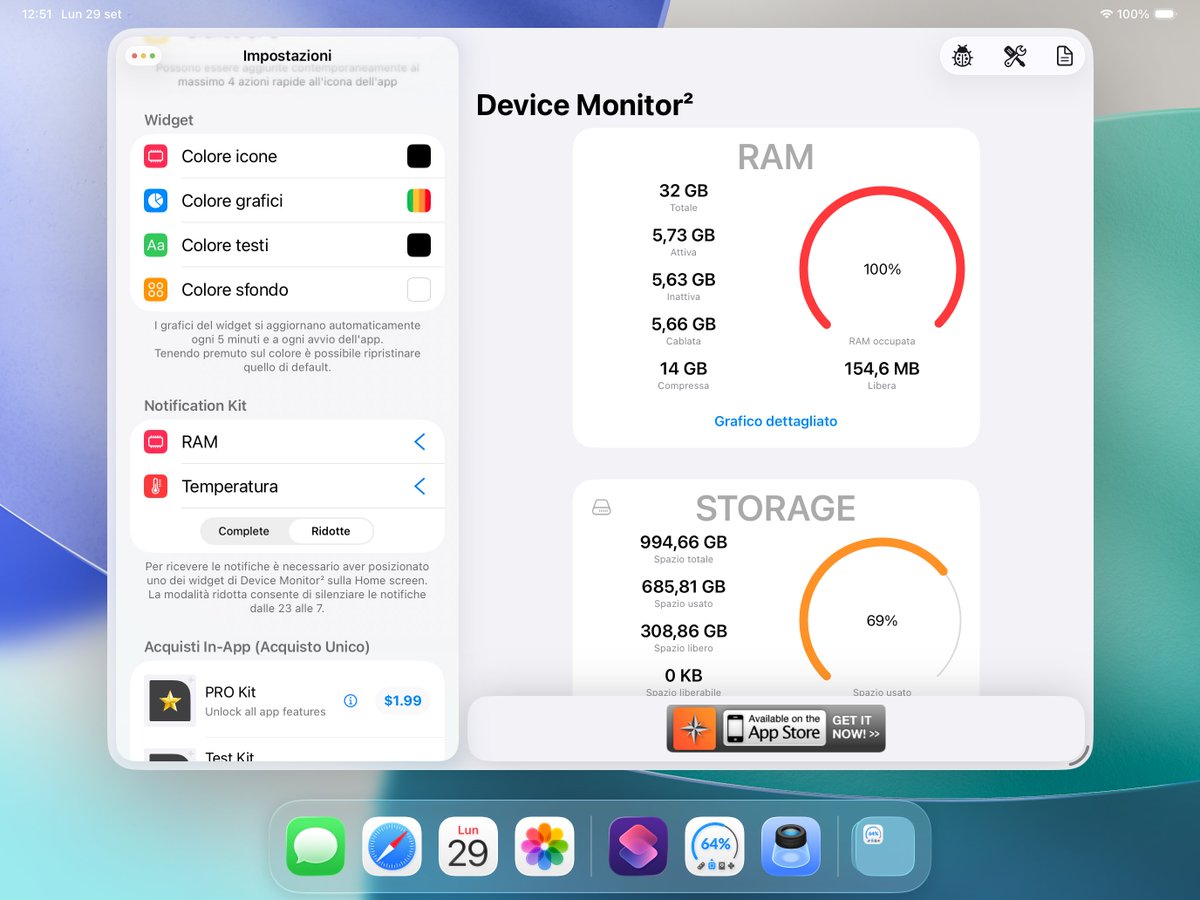Open Device Monitor 64% dock icon

click(714, 847)
